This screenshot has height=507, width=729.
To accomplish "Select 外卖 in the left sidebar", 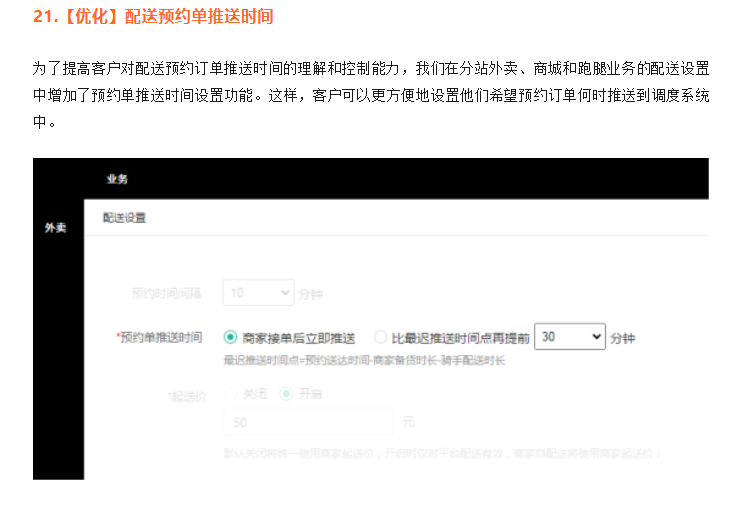I will tap(56, 228).
